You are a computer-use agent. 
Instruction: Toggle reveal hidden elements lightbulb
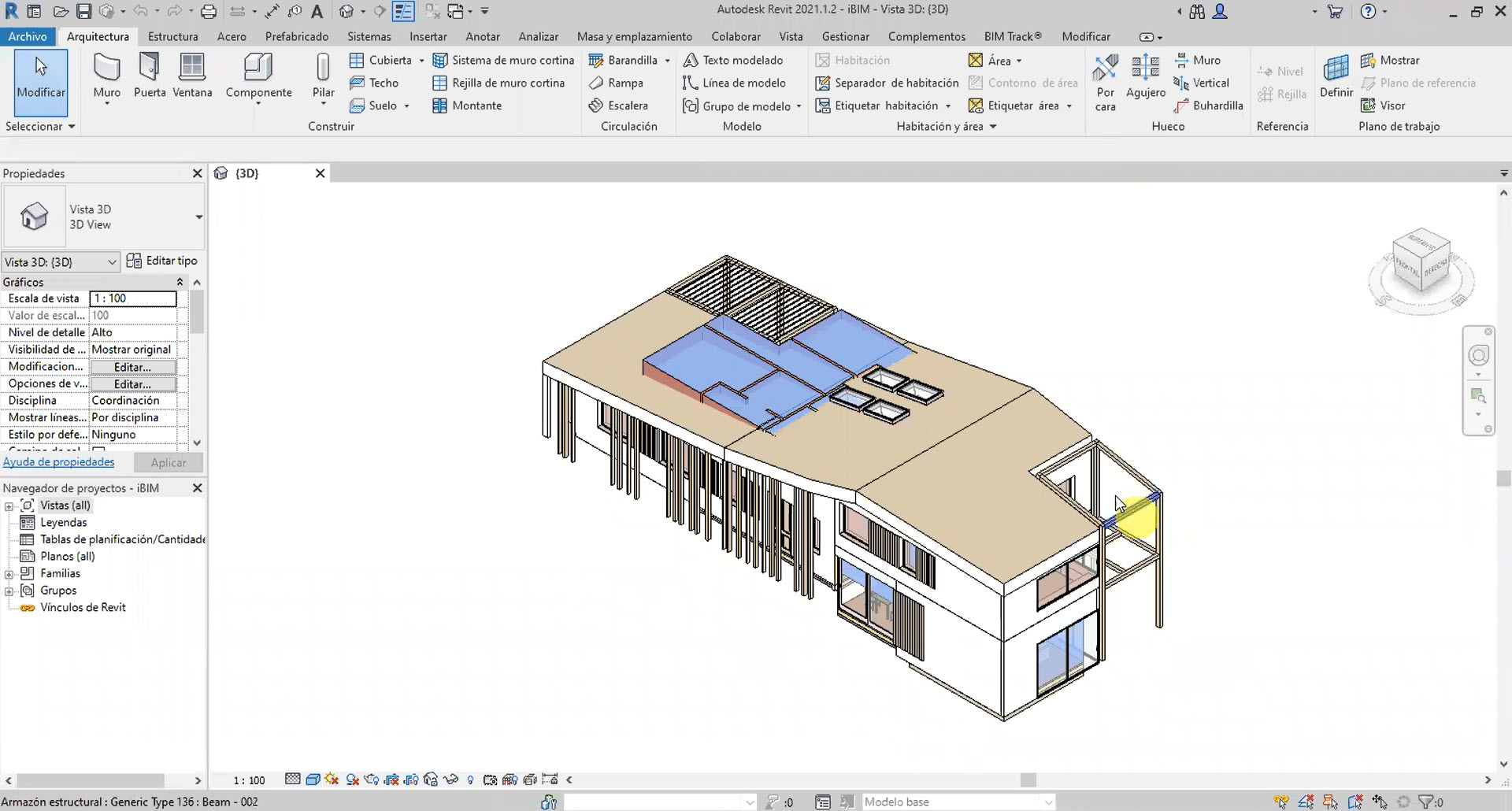471,780
